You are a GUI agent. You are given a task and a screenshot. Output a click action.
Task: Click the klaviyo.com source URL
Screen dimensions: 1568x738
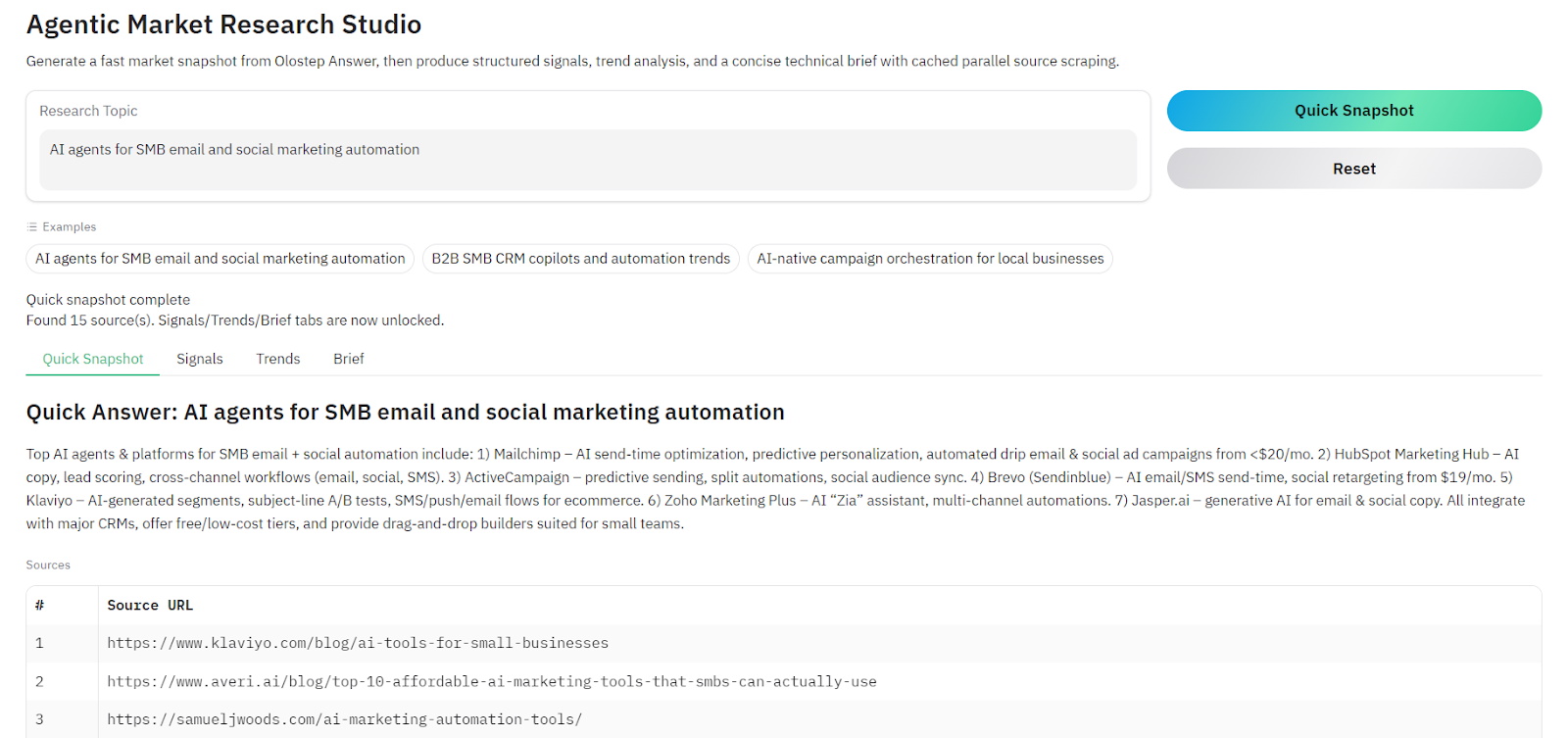click(358, 643)
